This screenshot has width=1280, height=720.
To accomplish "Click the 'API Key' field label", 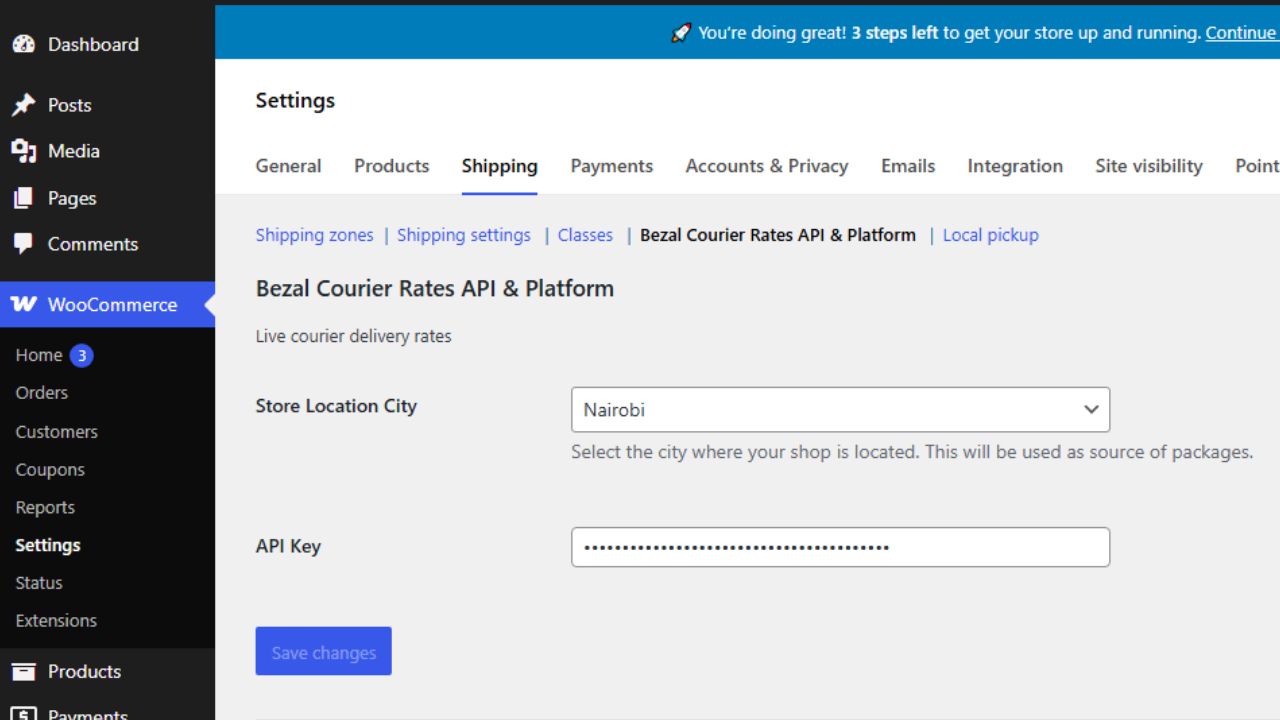I will coord(288,546).
